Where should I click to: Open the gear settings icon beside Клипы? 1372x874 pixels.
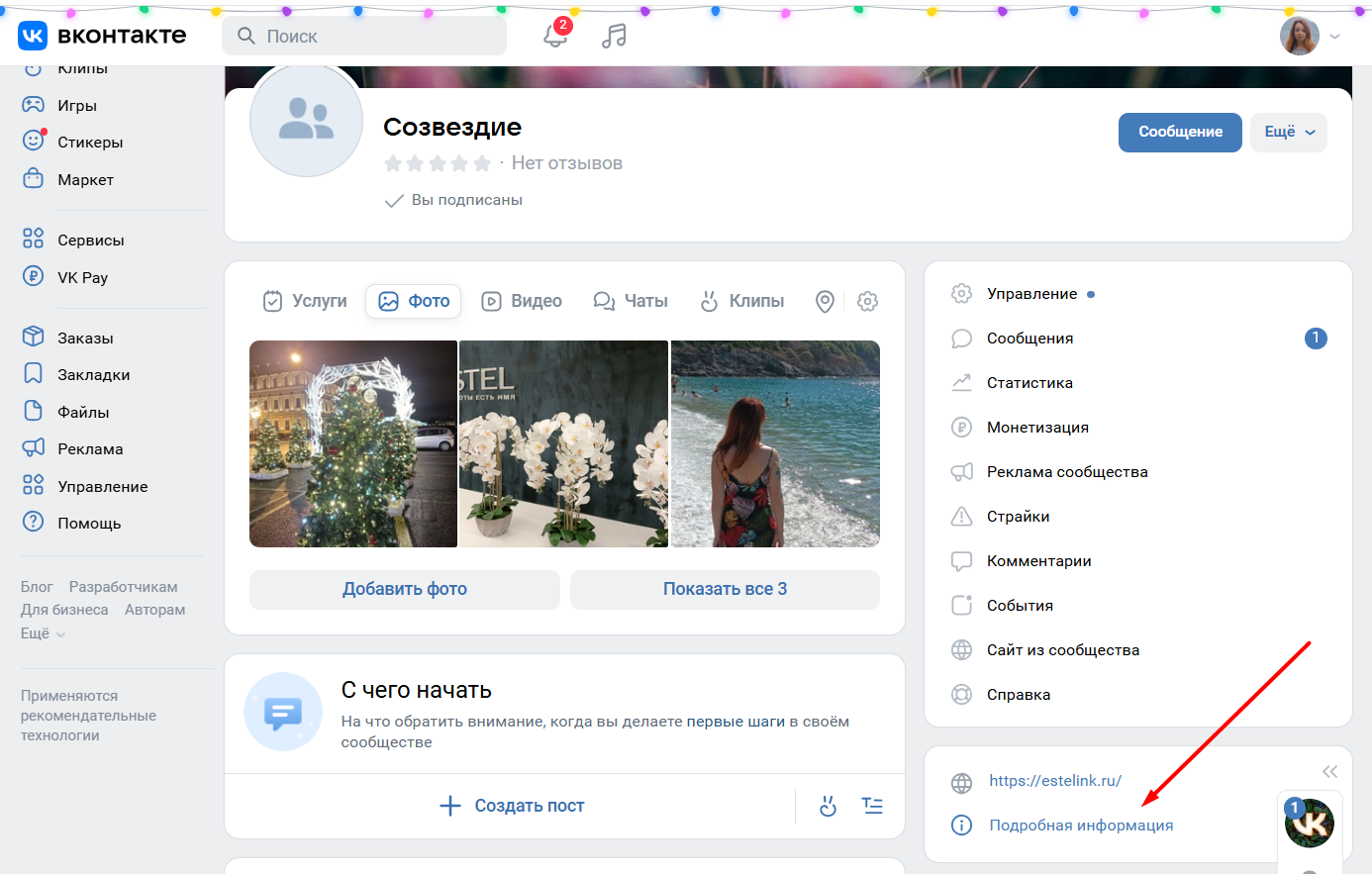tap(868, 301)
